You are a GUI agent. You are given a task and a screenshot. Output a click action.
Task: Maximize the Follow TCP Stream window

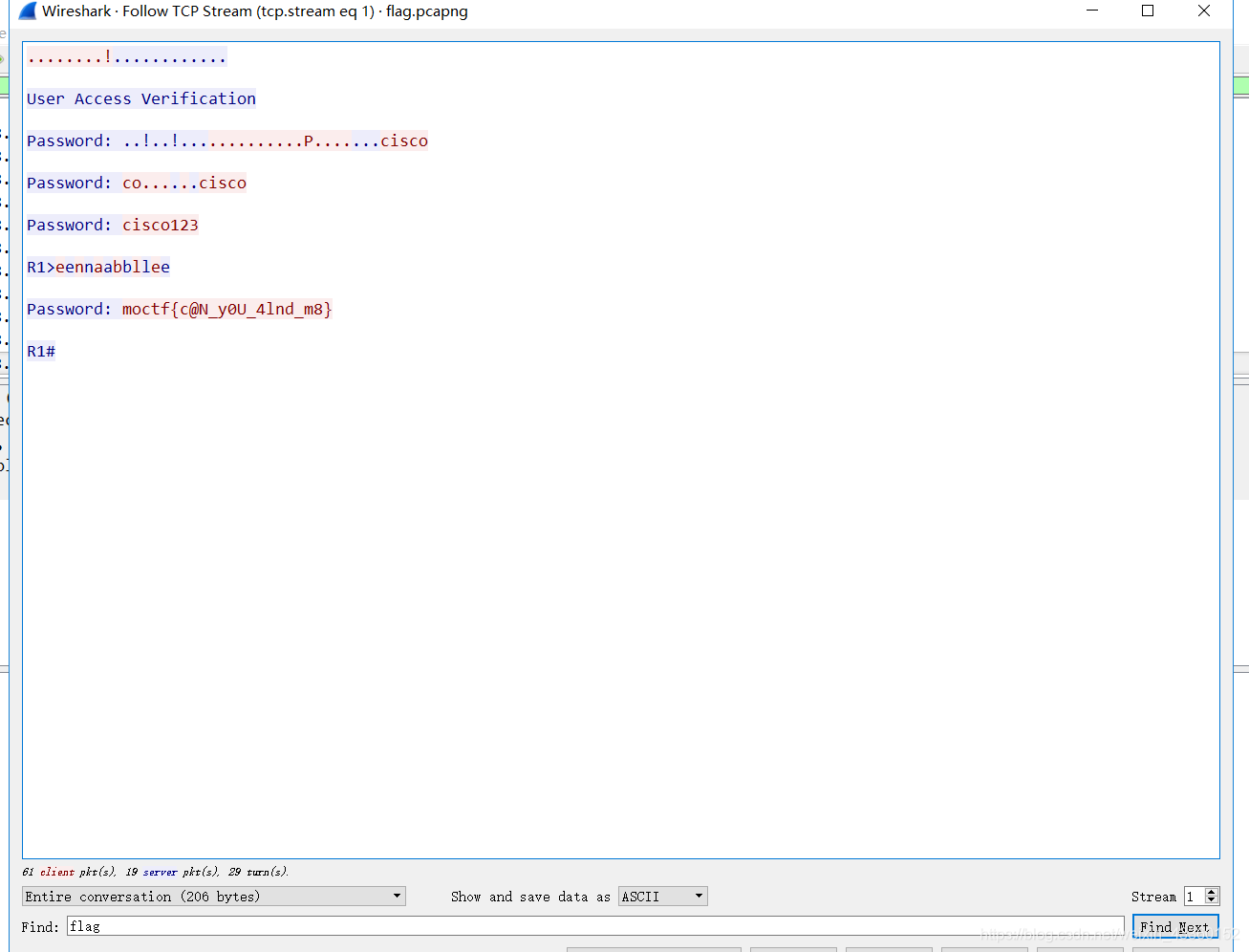click(1148, 11)
